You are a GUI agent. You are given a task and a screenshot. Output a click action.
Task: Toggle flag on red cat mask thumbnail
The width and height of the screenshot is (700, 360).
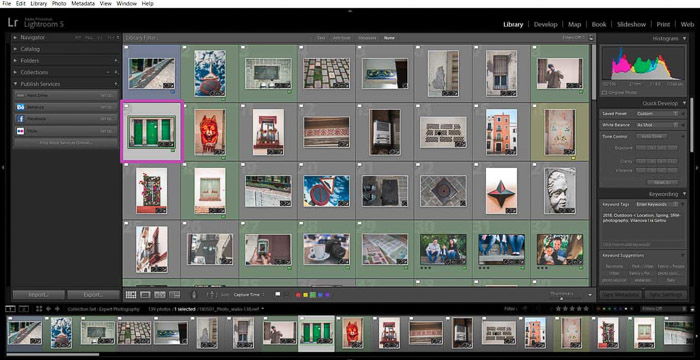pyautogui.click(x=184, y=106)
